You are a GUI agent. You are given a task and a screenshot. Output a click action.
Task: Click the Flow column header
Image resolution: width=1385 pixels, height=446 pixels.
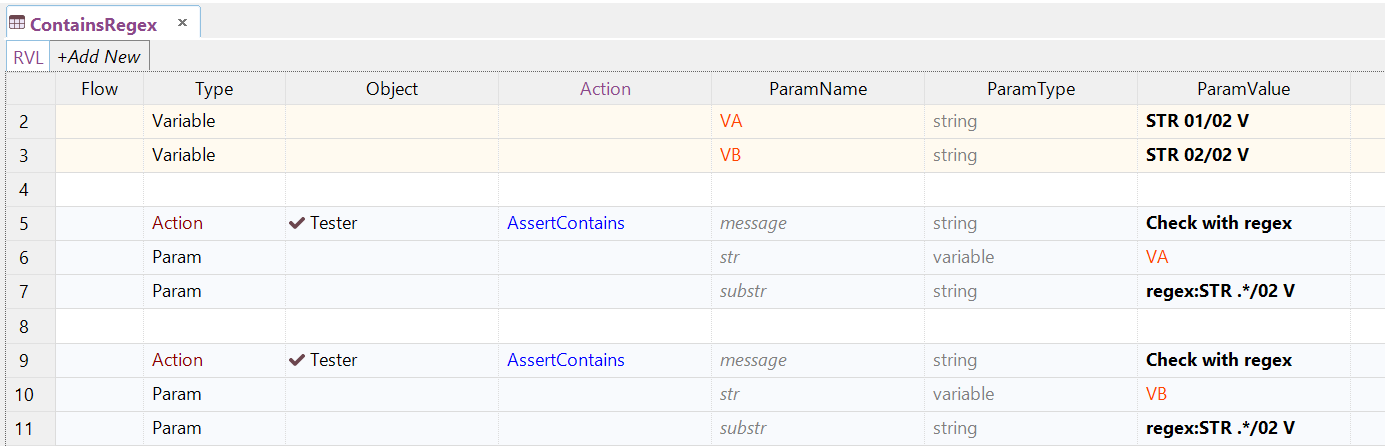coord(99,89)
